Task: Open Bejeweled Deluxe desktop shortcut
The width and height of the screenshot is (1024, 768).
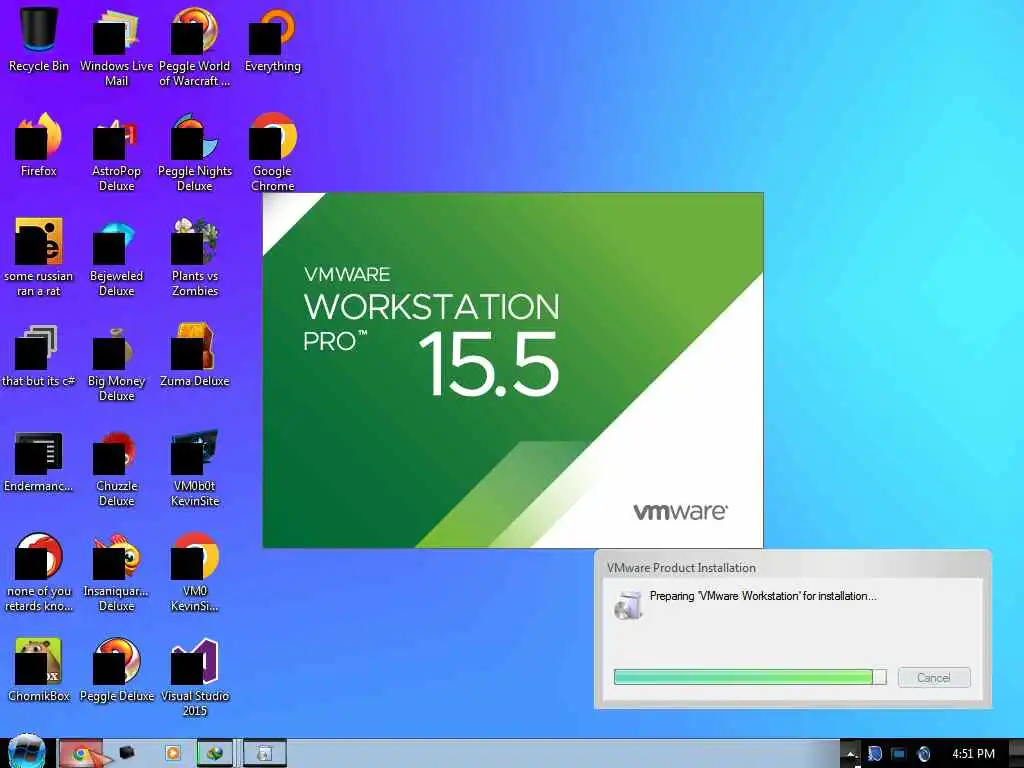Action: pyautogui.click(x=116, y=257)
